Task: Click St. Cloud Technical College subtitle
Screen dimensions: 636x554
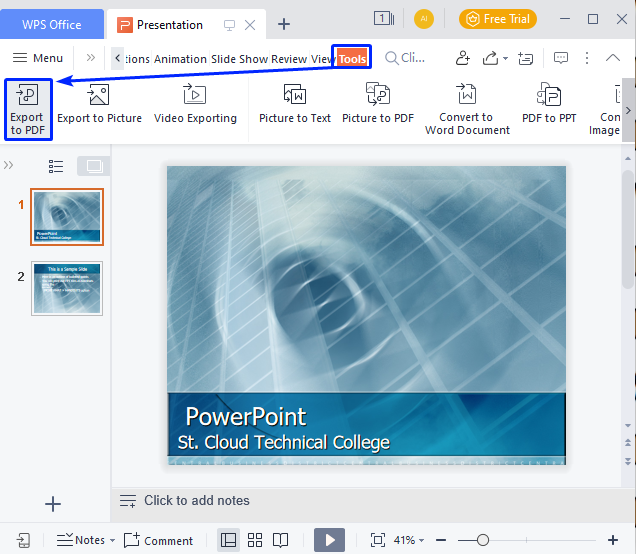Action: (284, 442)
